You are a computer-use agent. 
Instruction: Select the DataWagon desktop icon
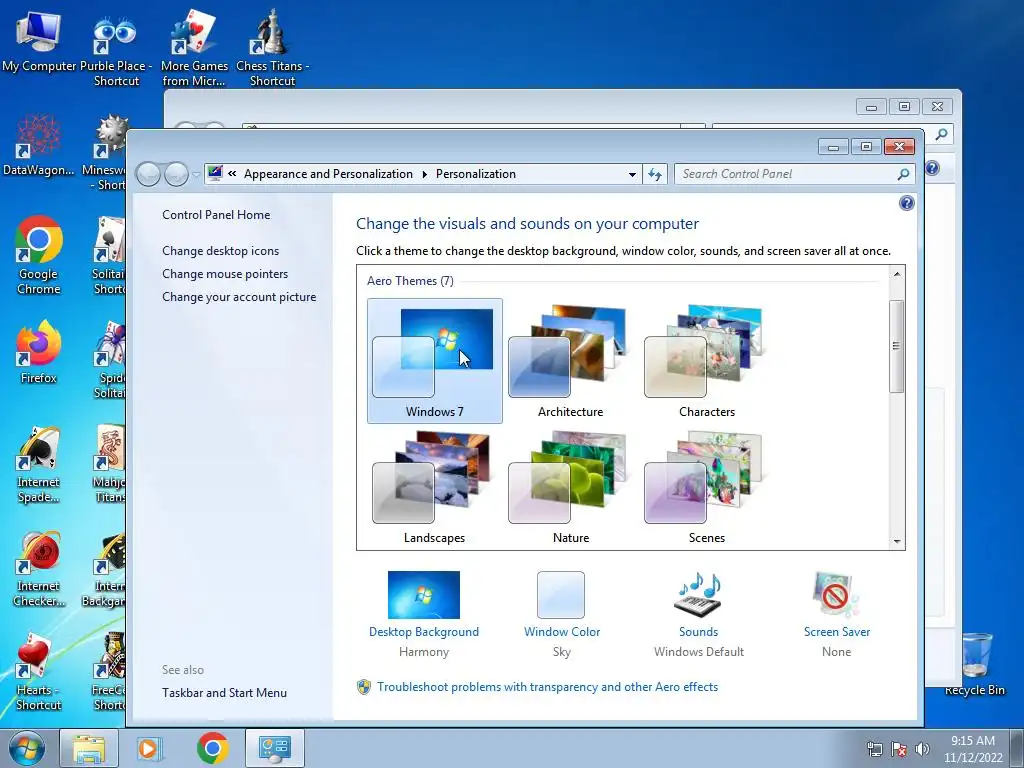[x=39, y=145]
